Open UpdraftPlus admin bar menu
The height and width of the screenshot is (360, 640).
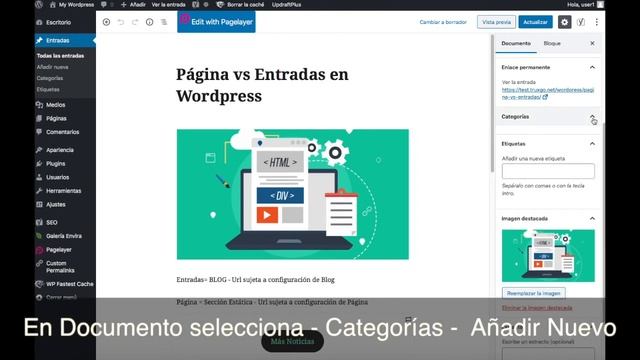(286, 4)
